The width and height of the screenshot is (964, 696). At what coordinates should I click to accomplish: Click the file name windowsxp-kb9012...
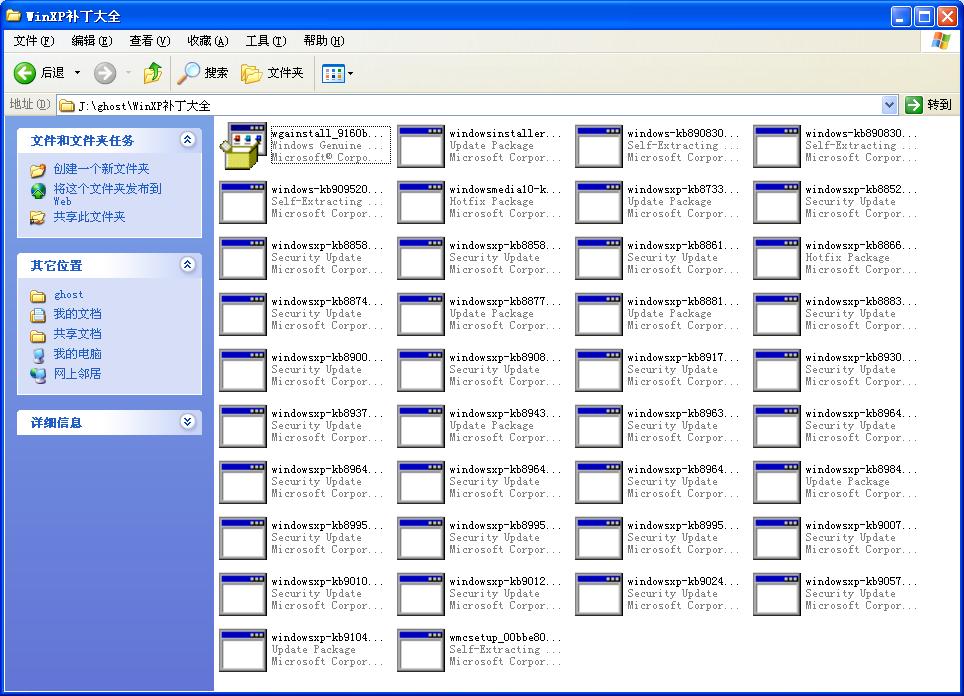[505, 581]
